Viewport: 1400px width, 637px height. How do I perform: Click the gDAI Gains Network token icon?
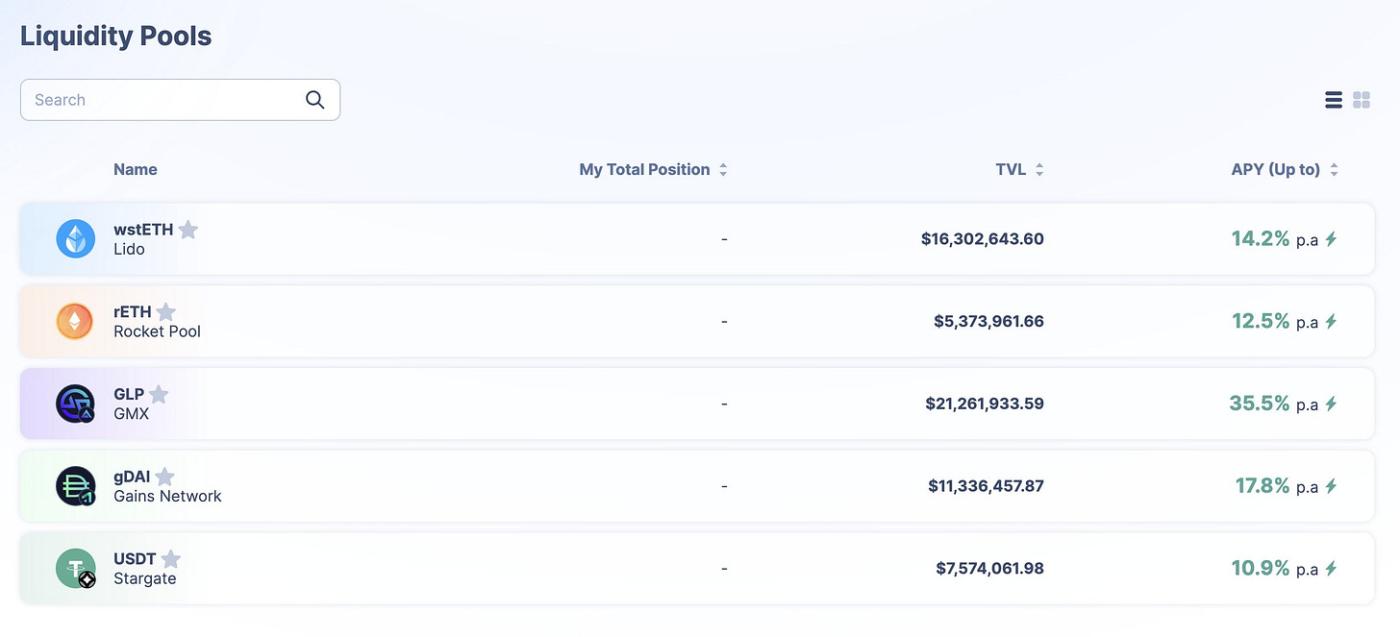[x=75, y=486]
